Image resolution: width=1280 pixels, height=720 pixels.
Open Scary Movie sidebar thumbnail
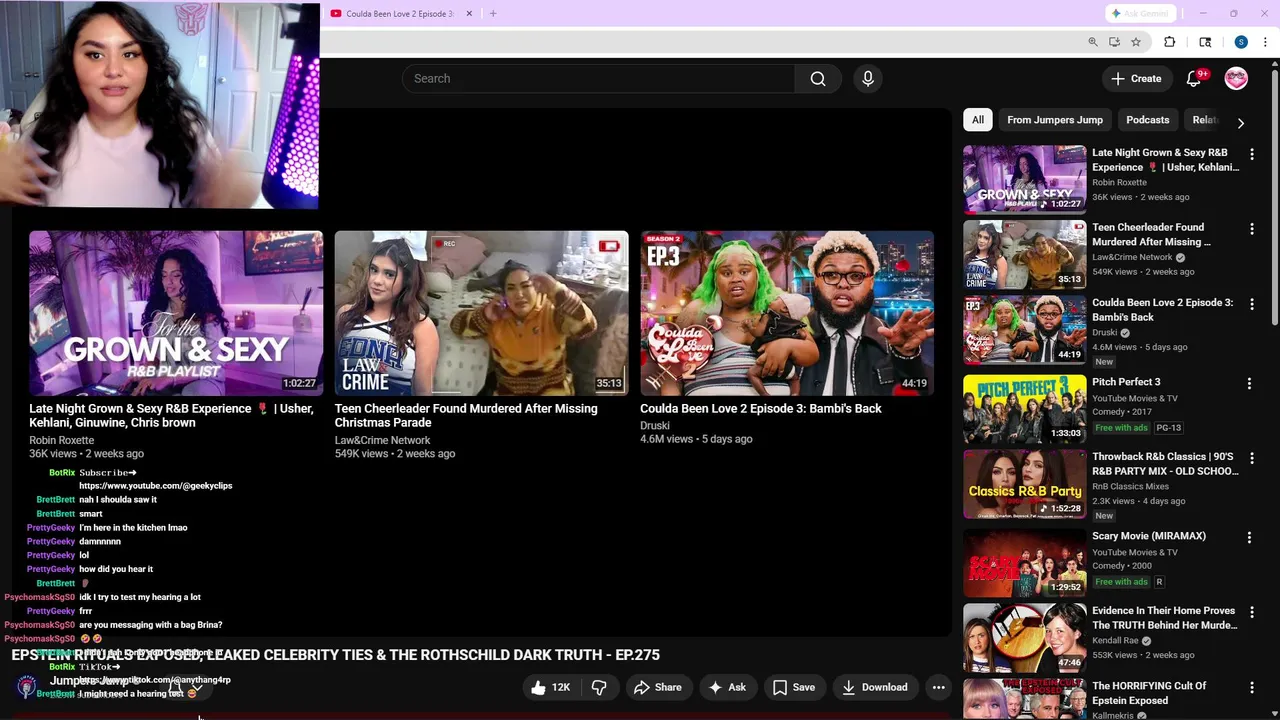point(1024,562)
